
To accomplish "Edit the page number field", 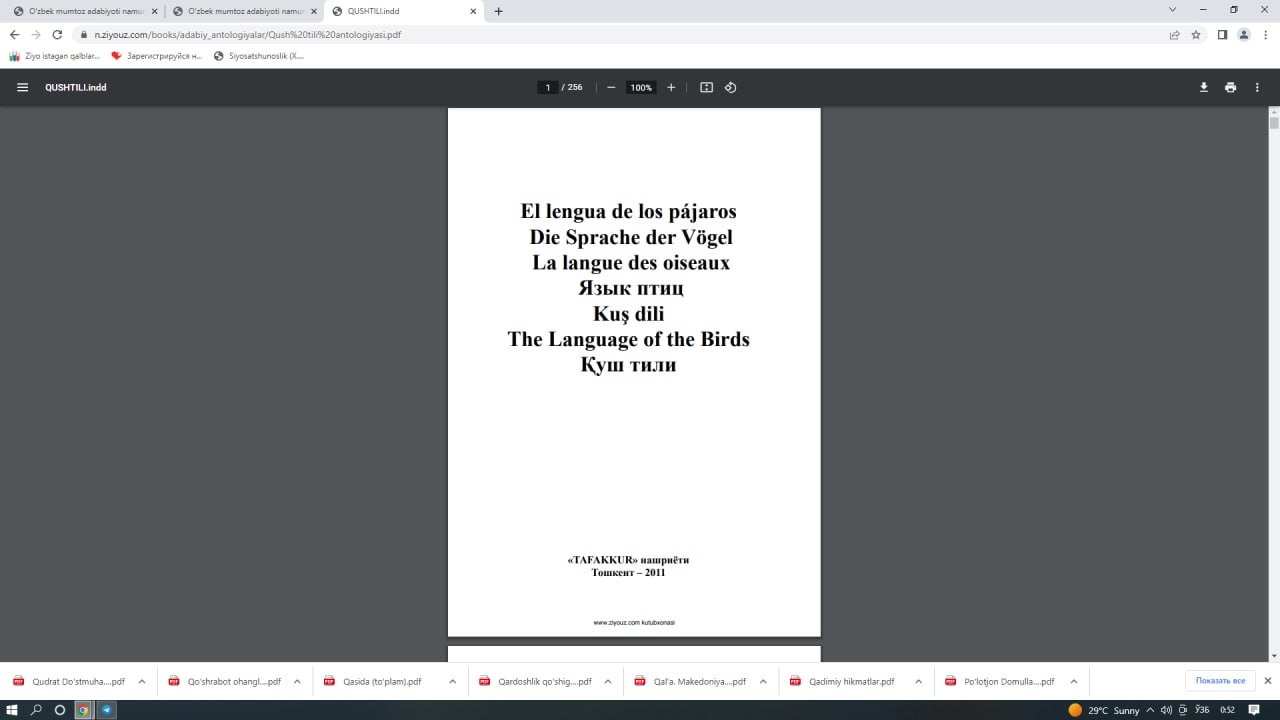I will [x=547, y=87].
